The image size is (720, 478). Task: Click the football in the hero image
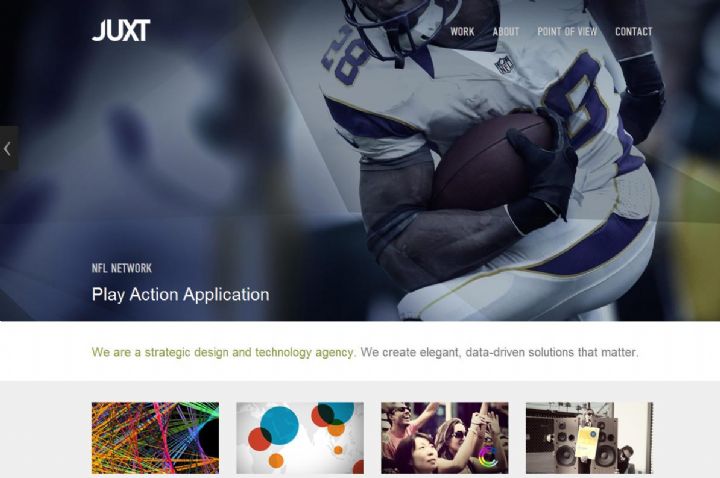click(x=491, y=162)
